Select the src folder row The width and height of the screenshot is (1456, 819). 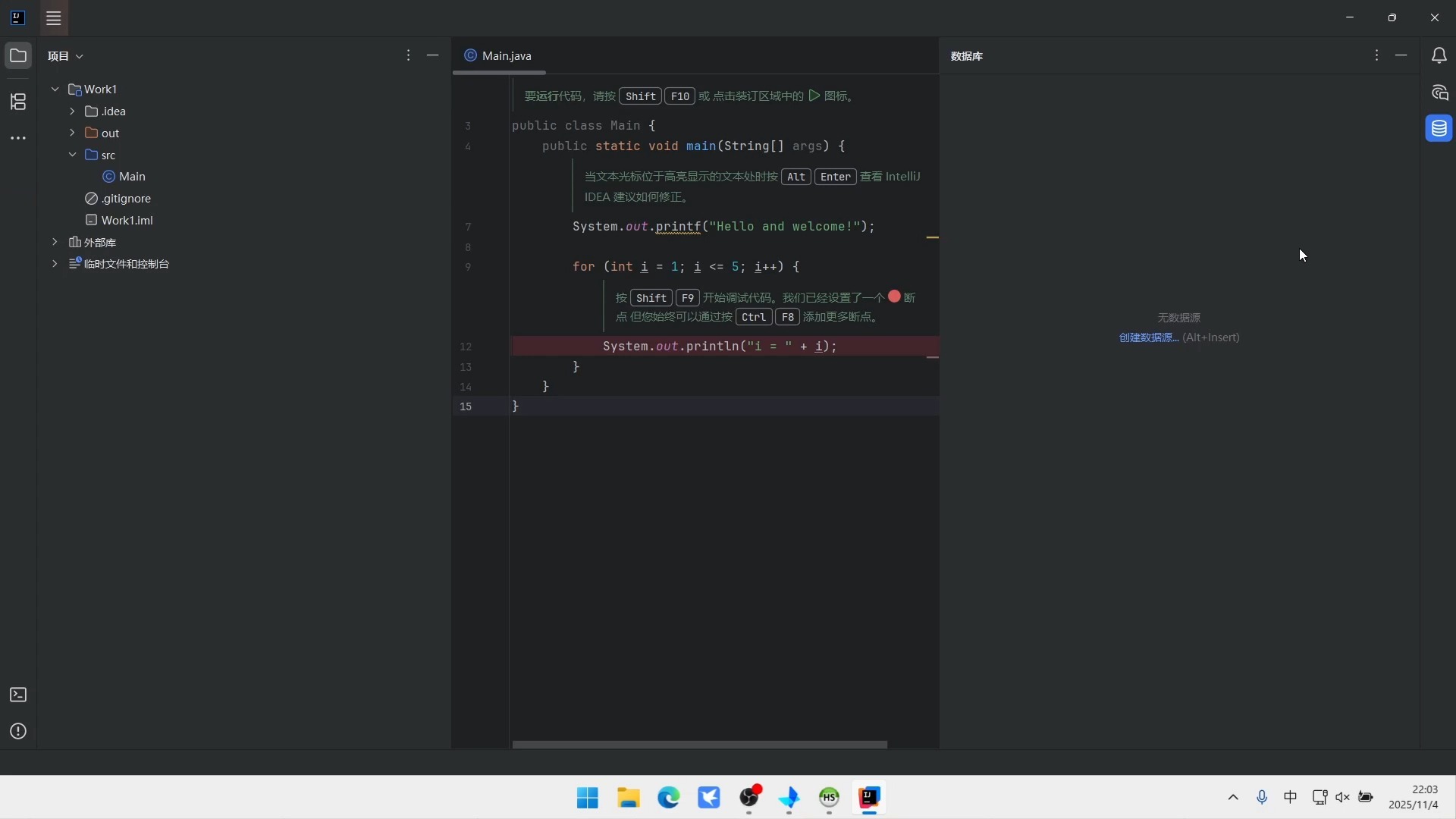[x=244, y=155]
